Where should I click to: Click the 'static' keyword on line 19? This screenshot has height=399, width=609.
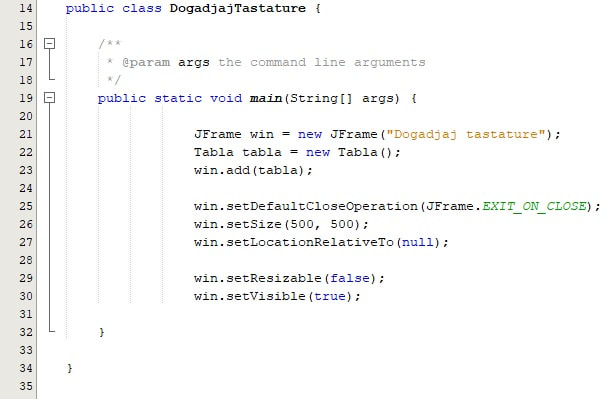point(178,98)
